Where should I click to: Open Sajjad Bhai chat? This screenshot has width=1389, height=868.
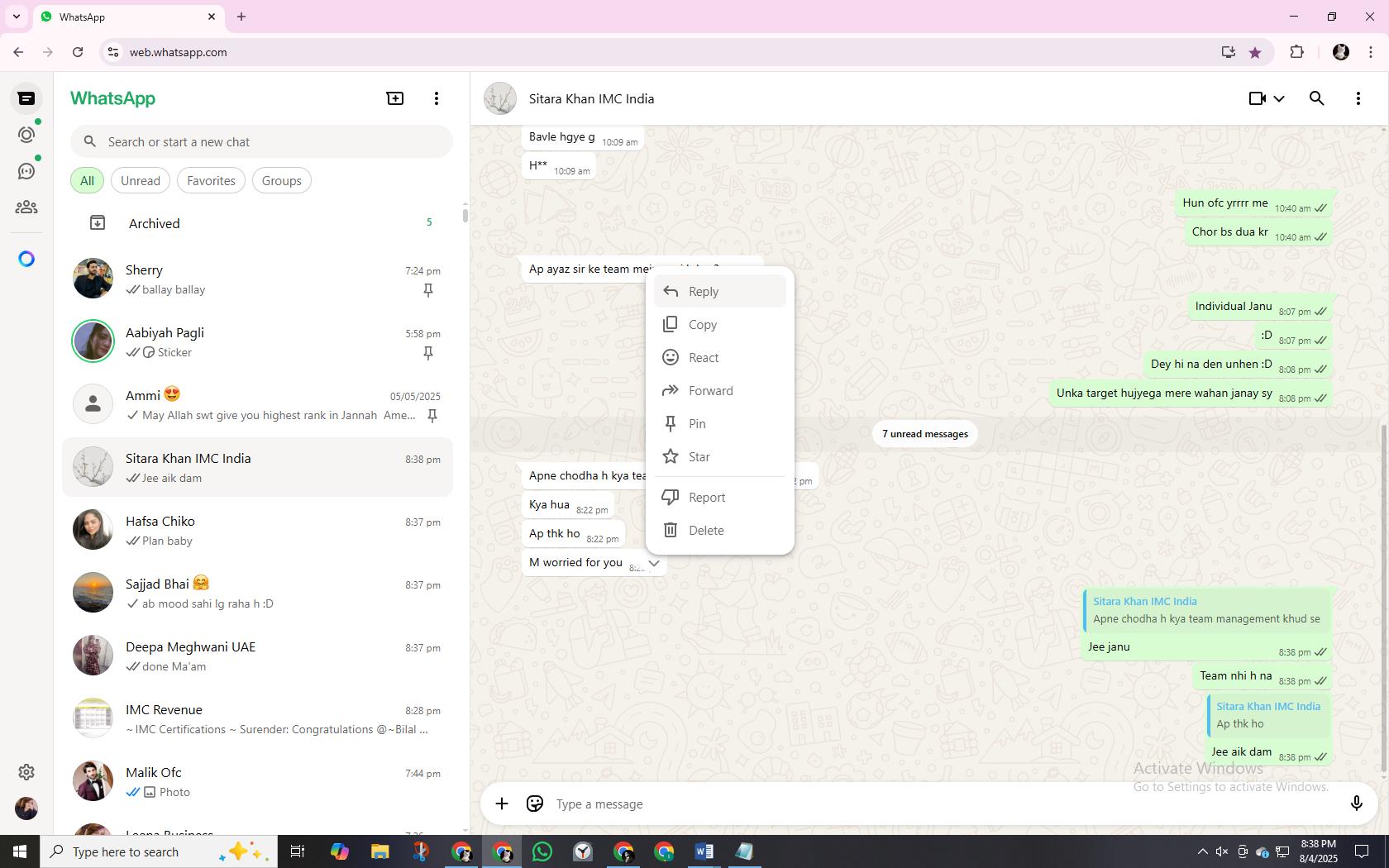[258, 594]
